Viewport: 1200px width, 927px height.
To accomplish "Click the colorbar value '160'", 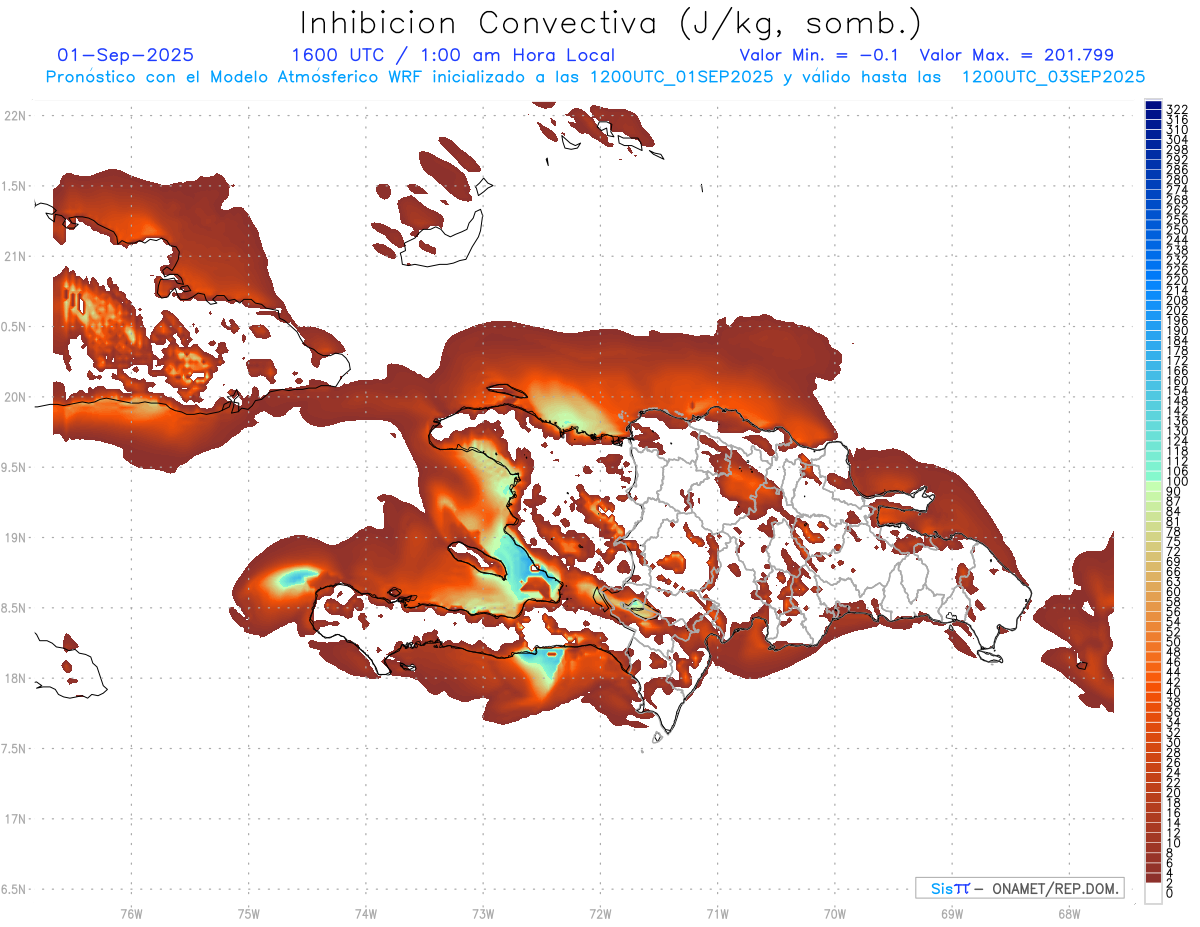I will (1176, 380).
